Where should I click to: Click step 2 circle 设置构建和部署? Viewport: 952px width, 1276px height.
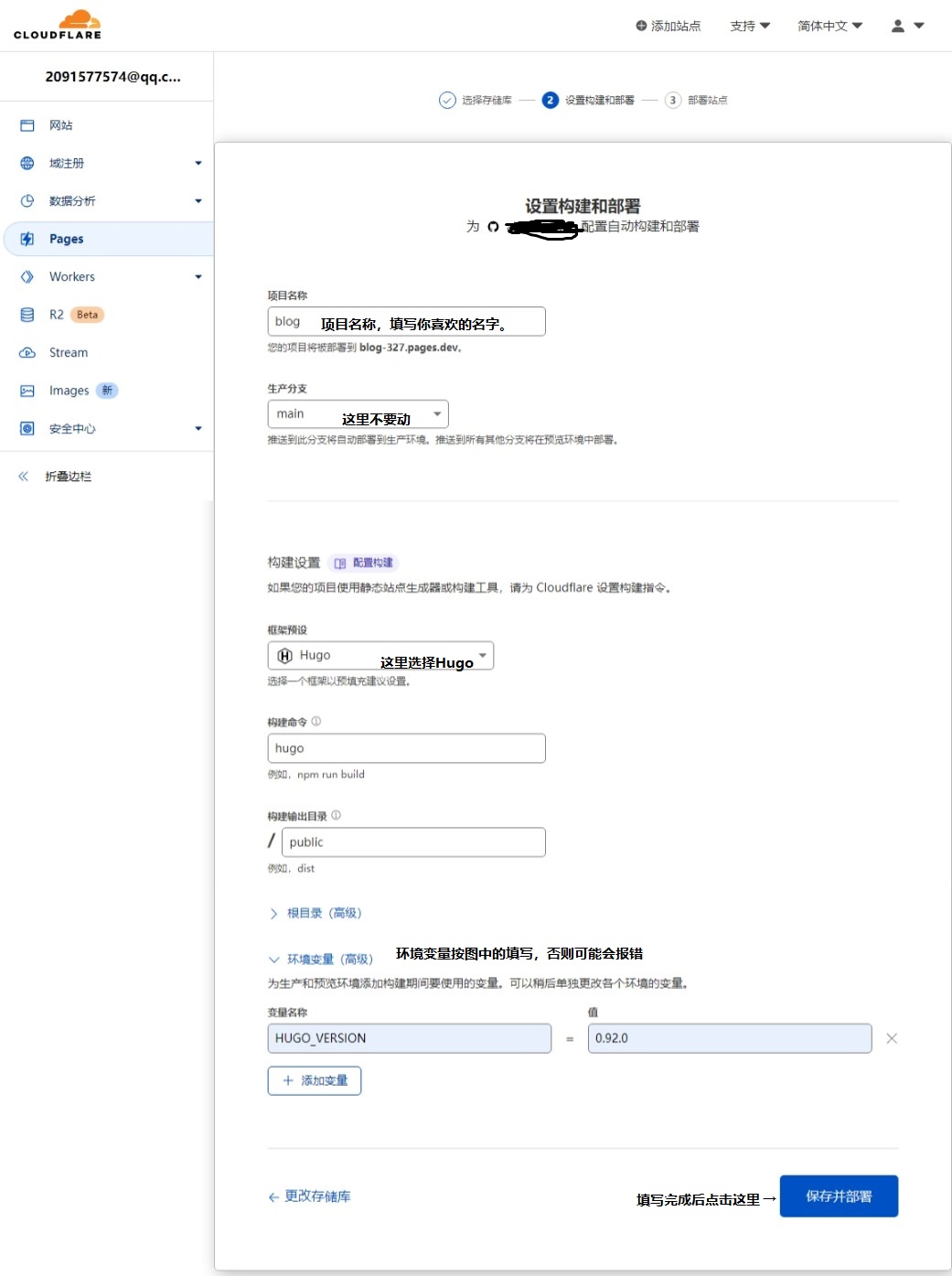(x=550, y=100)
